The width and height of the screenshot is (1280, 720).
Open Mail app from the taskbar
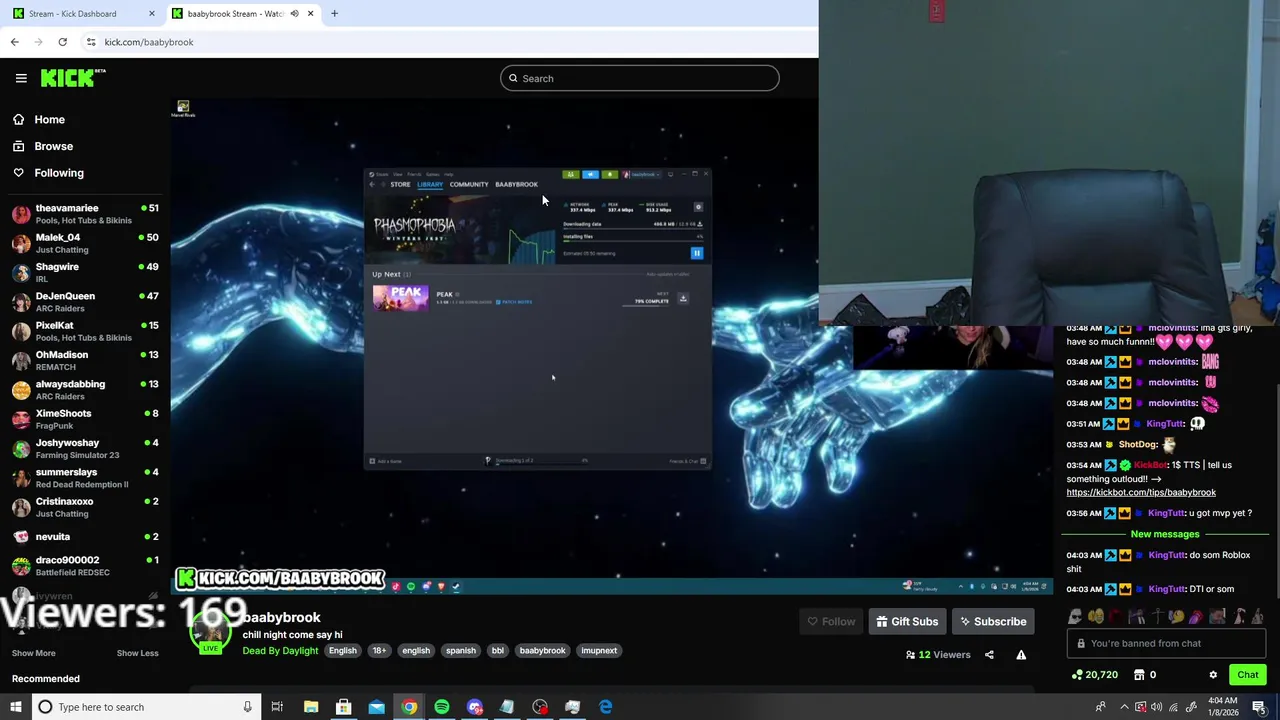click(x=376, y=707)
